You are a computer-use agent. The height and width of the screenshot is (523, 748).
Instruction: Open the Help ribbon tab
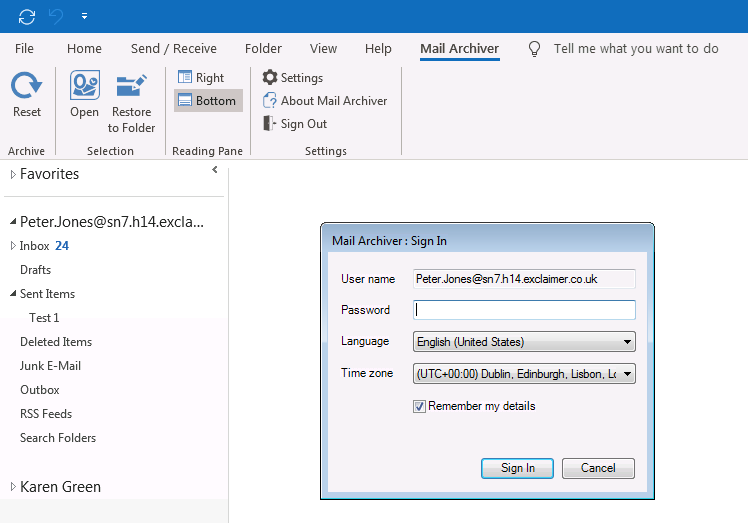(378, 49)
